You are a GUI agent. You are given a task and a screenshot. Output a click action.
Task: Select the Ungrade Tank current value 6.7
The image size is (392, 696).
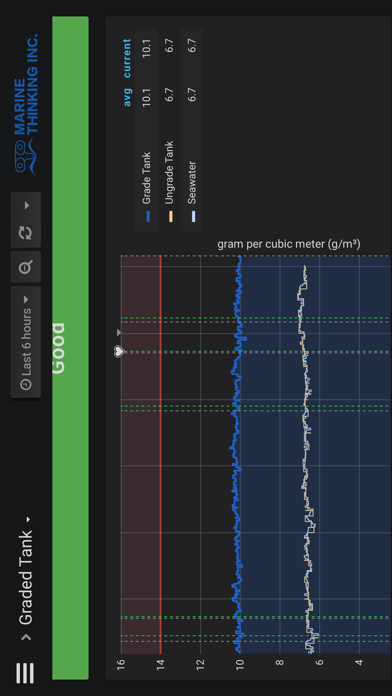169,46
